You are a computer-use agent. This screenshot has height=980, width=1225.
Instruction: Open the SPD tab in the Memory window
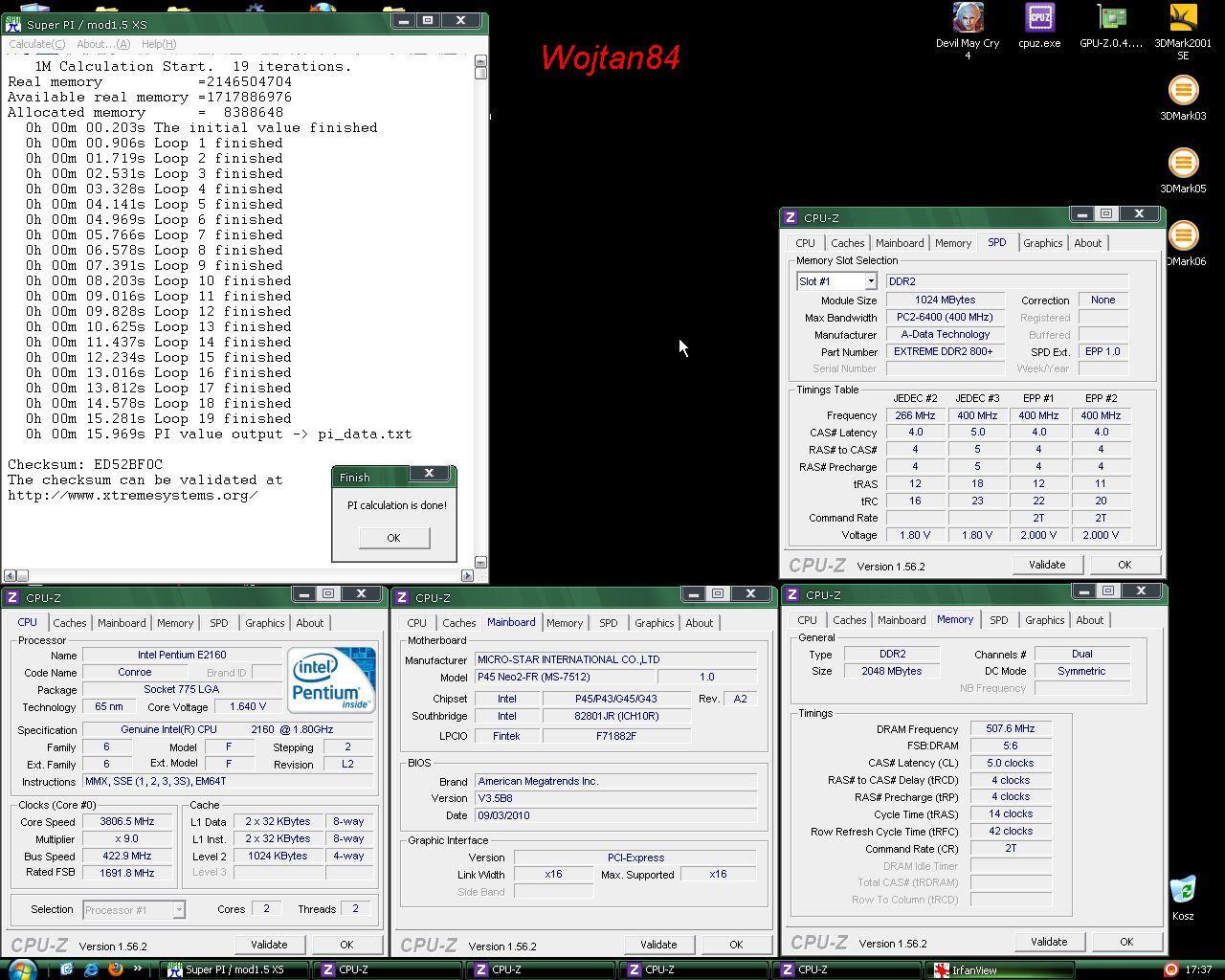click(x=998, y=620)
